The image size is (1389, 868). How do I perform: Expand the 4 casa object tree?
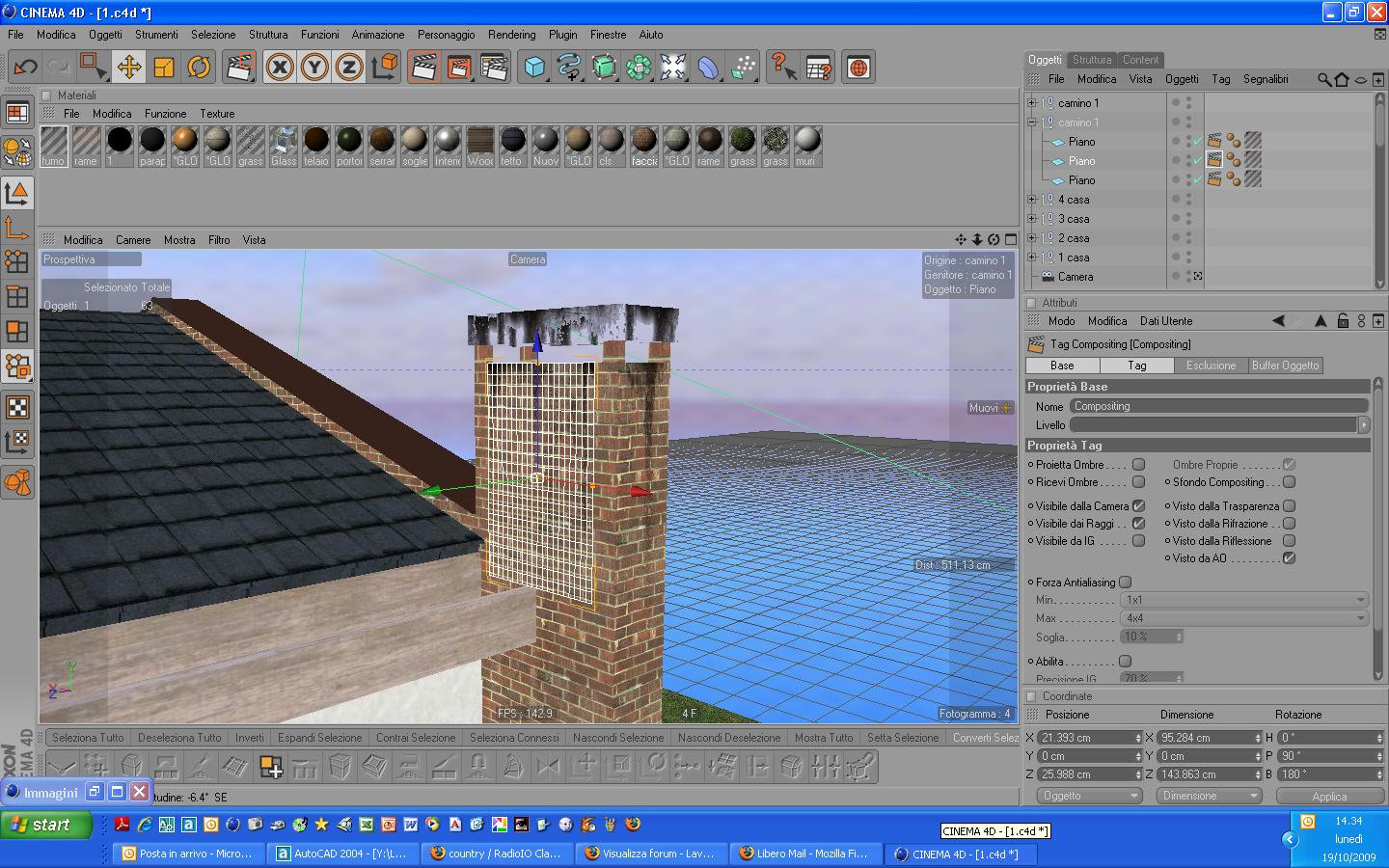pos(1031,200)
